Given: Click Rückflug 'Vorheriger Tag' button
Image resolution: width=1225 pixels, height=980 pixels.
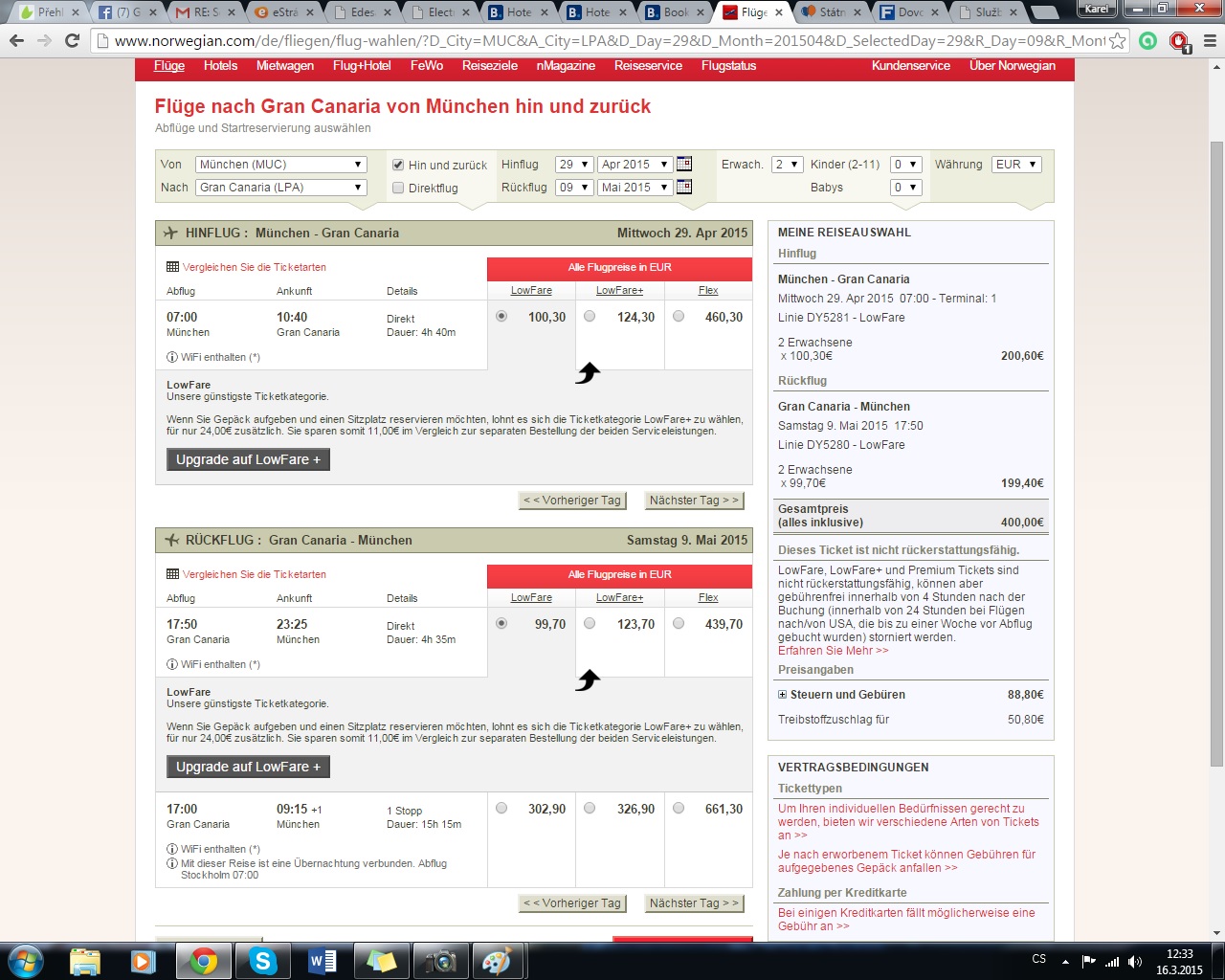Looking at the screenshot, I should pos(572,903).
